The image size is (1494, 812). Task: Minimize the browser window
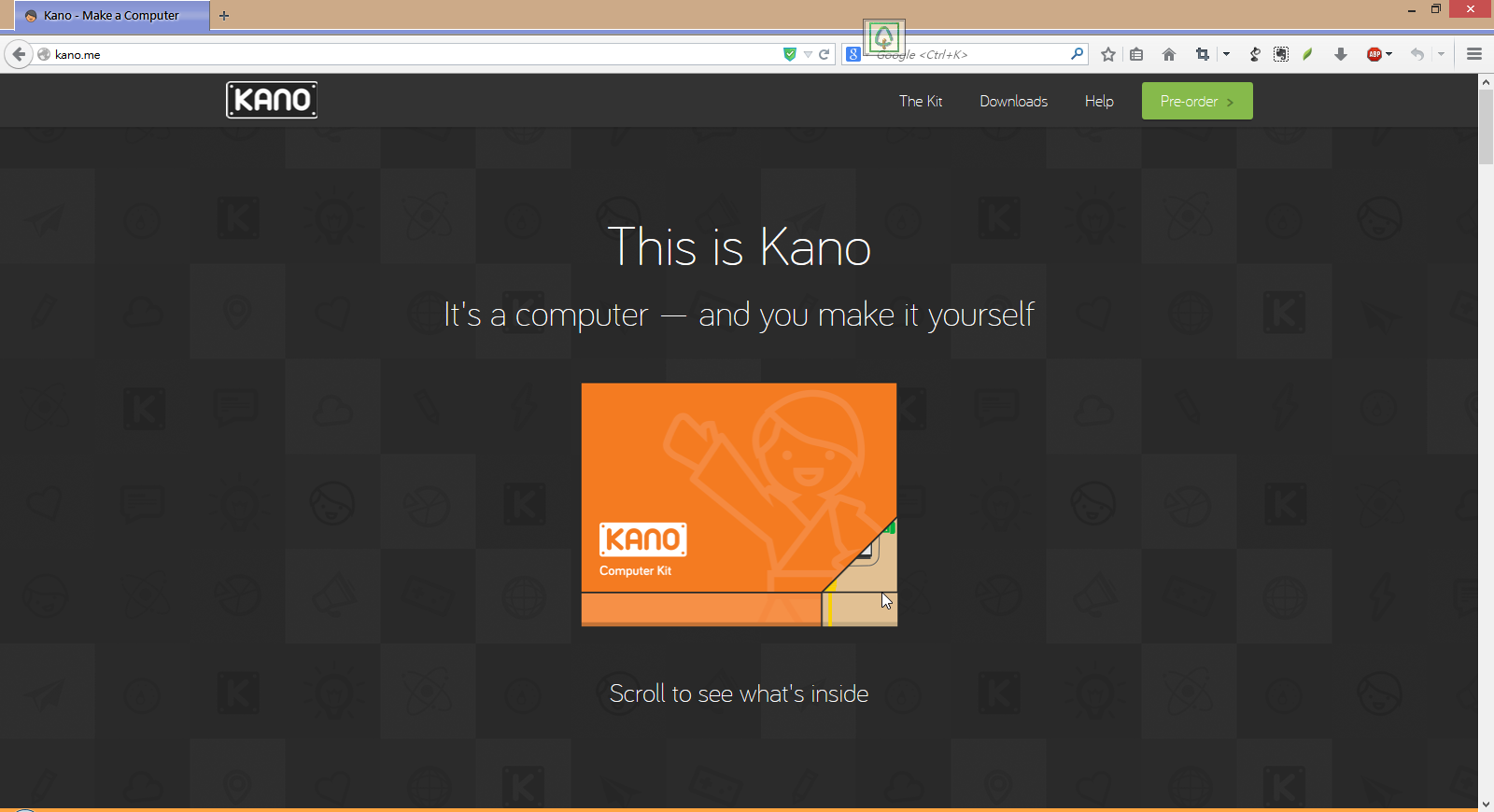pyautogui.click(x=1412, y=9)
